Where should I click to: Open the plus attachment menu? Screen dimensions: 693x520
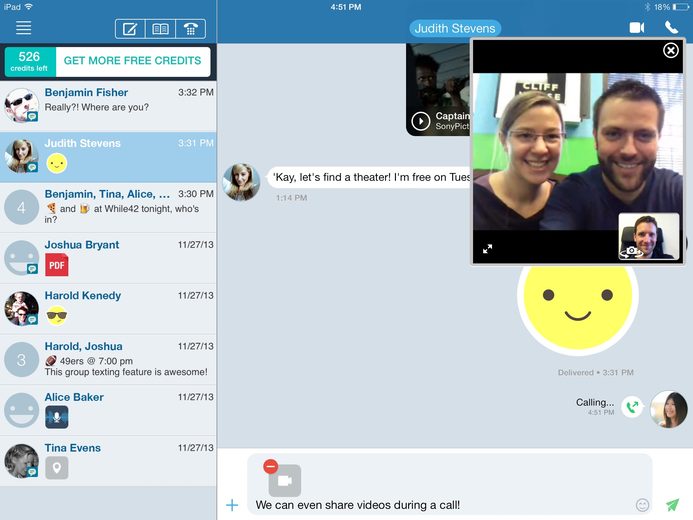tap(232, 505)
